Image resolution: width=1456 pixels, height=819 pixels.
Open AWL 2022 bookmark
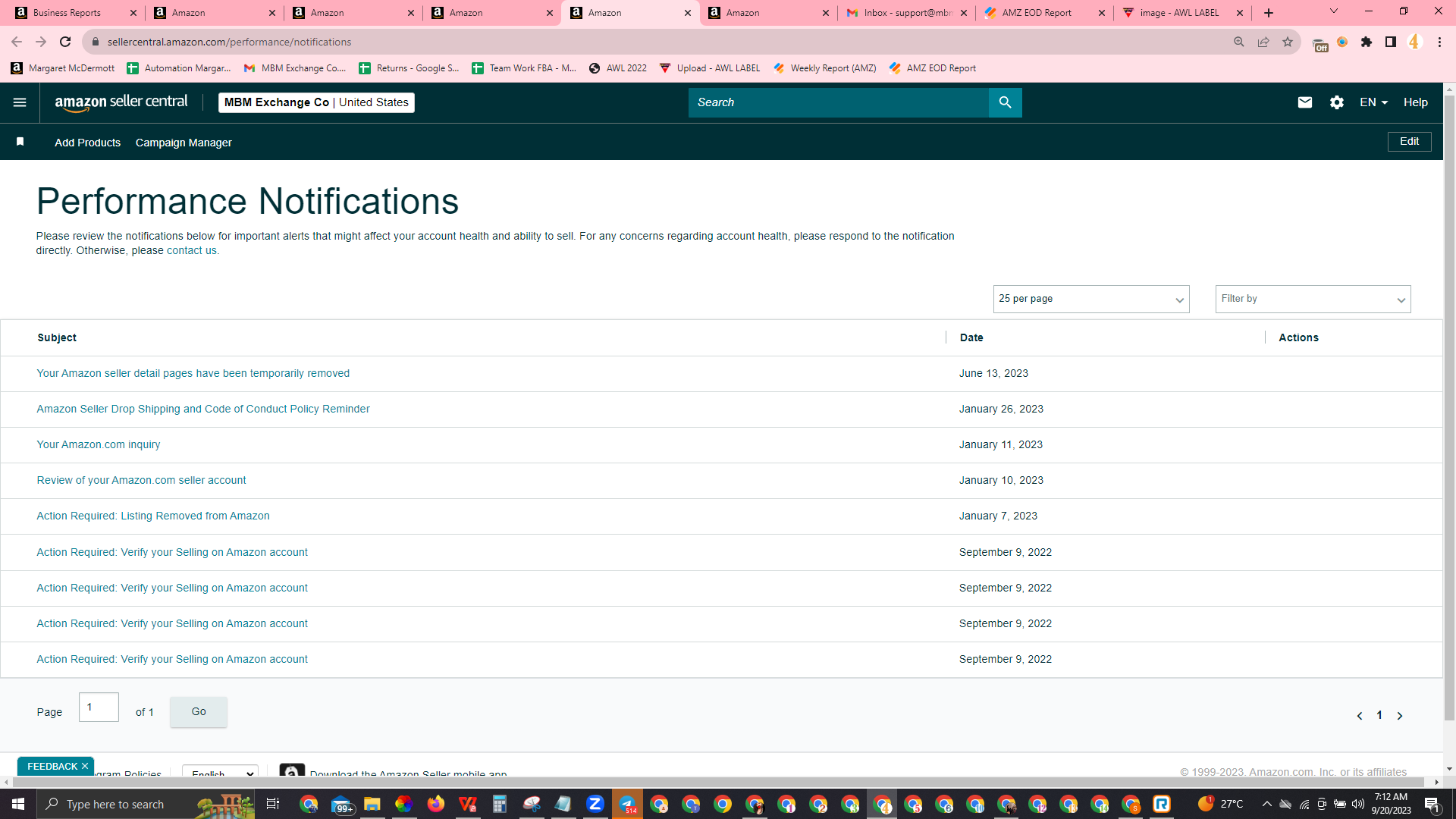click(x=617, y=68)
